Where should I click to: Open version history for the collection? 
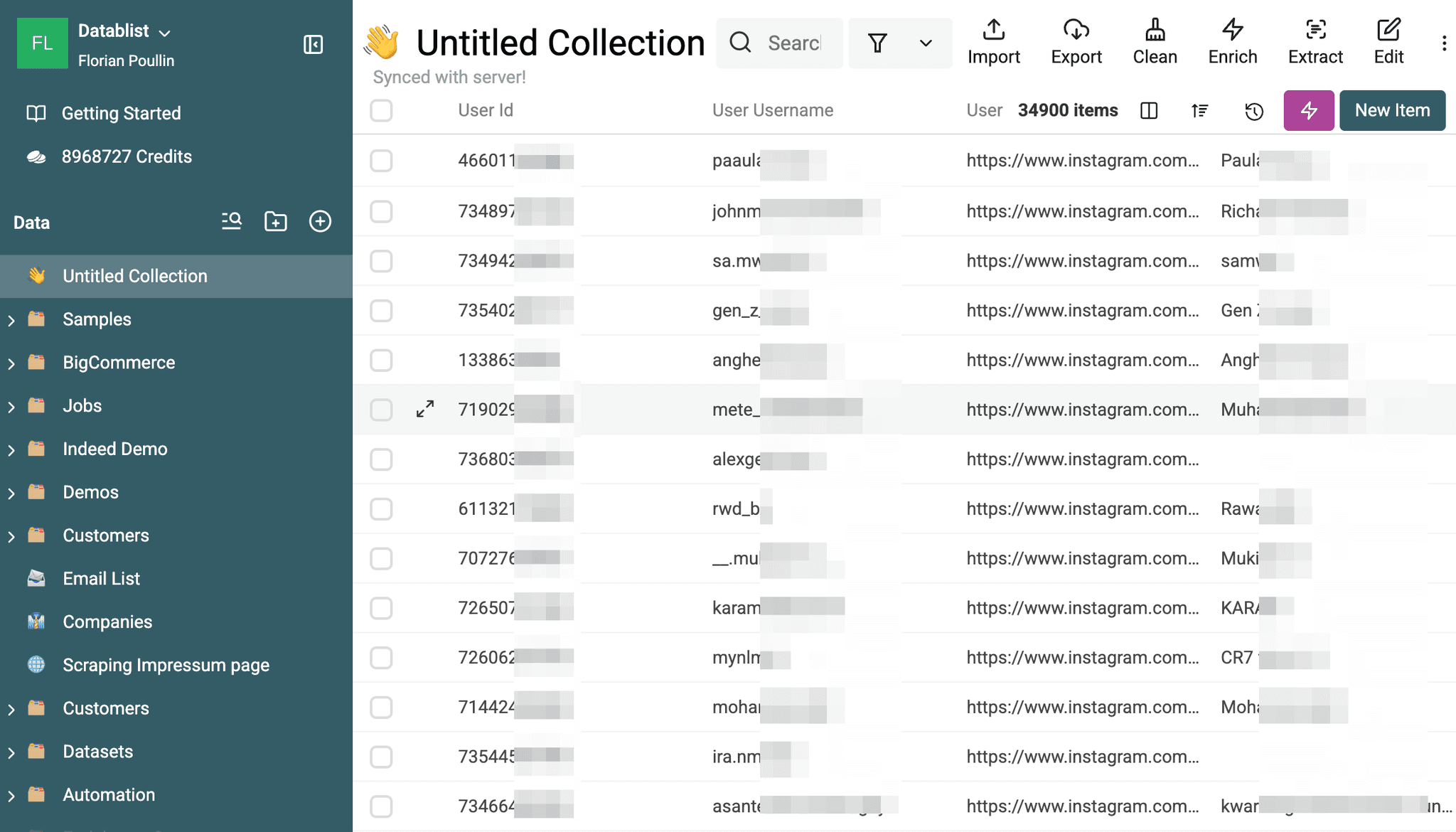coord(1254,110)
